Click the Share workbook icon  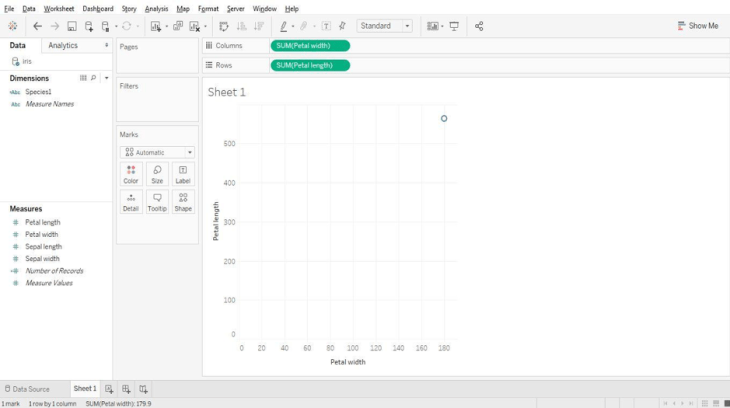[479, 26]
